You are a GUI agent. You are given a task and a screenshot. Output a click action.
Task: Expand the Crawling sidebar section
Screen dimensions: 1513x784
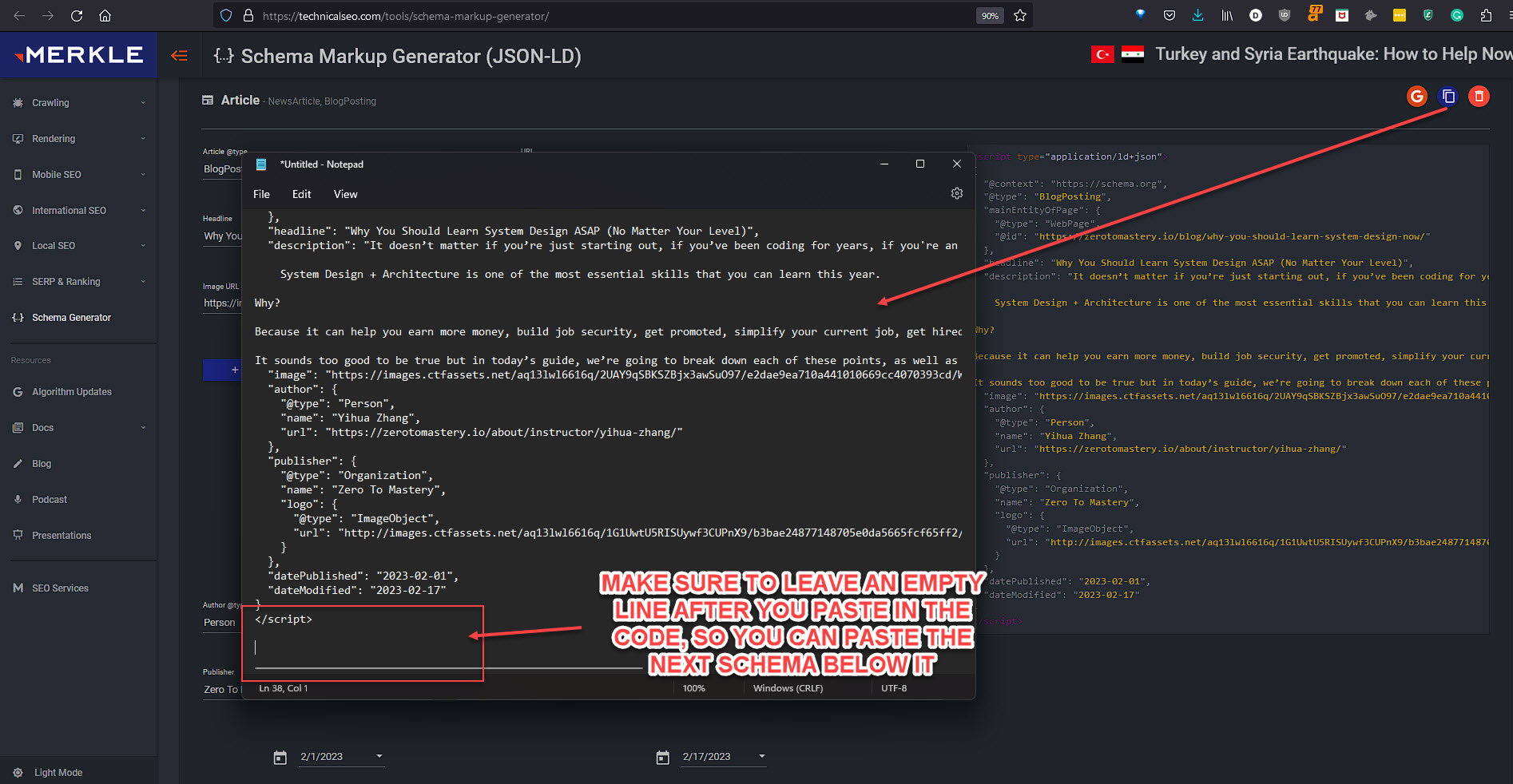point(79,102)
